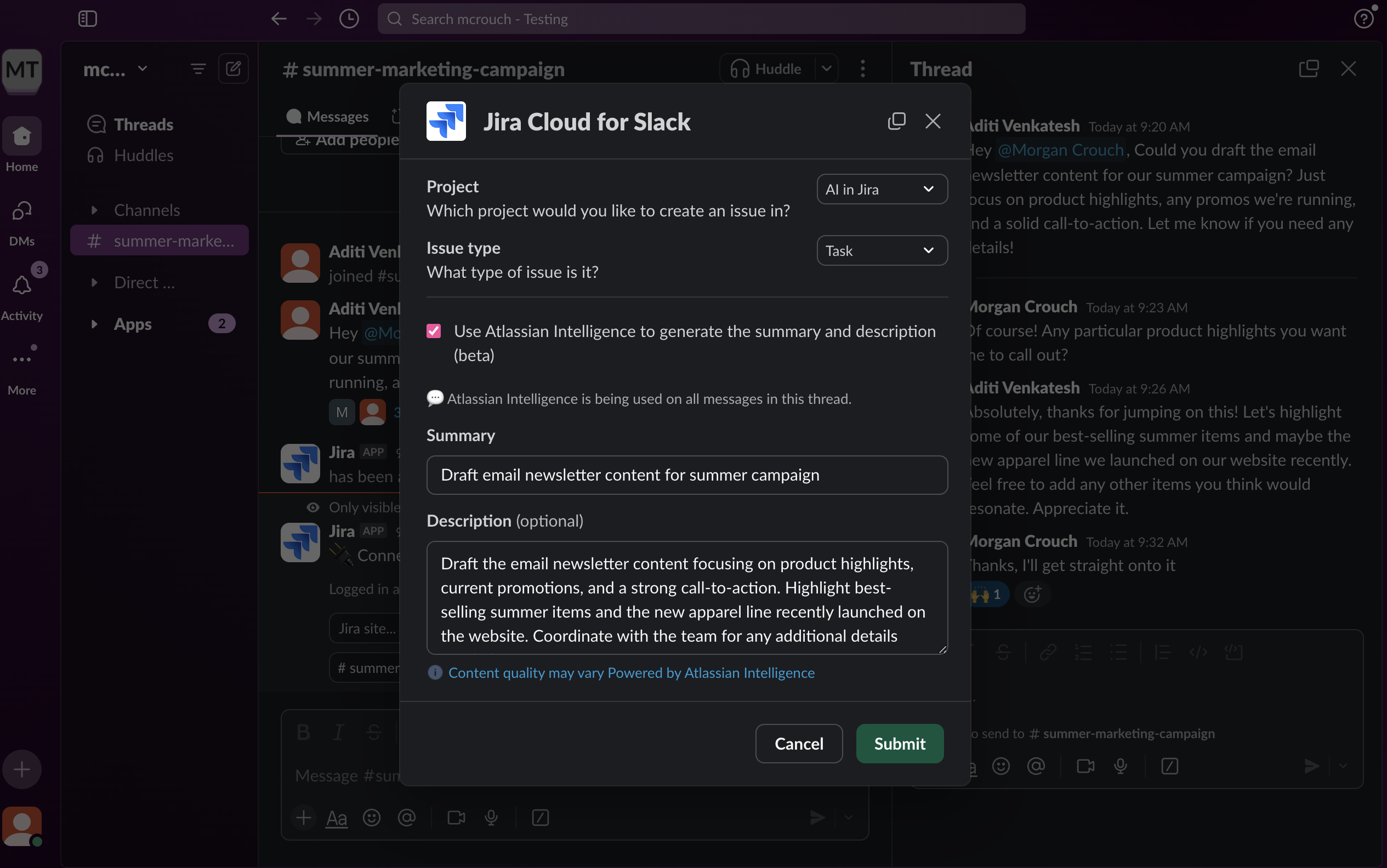Click Powered by Atlassian Intelligence link

tap(711, 673)
